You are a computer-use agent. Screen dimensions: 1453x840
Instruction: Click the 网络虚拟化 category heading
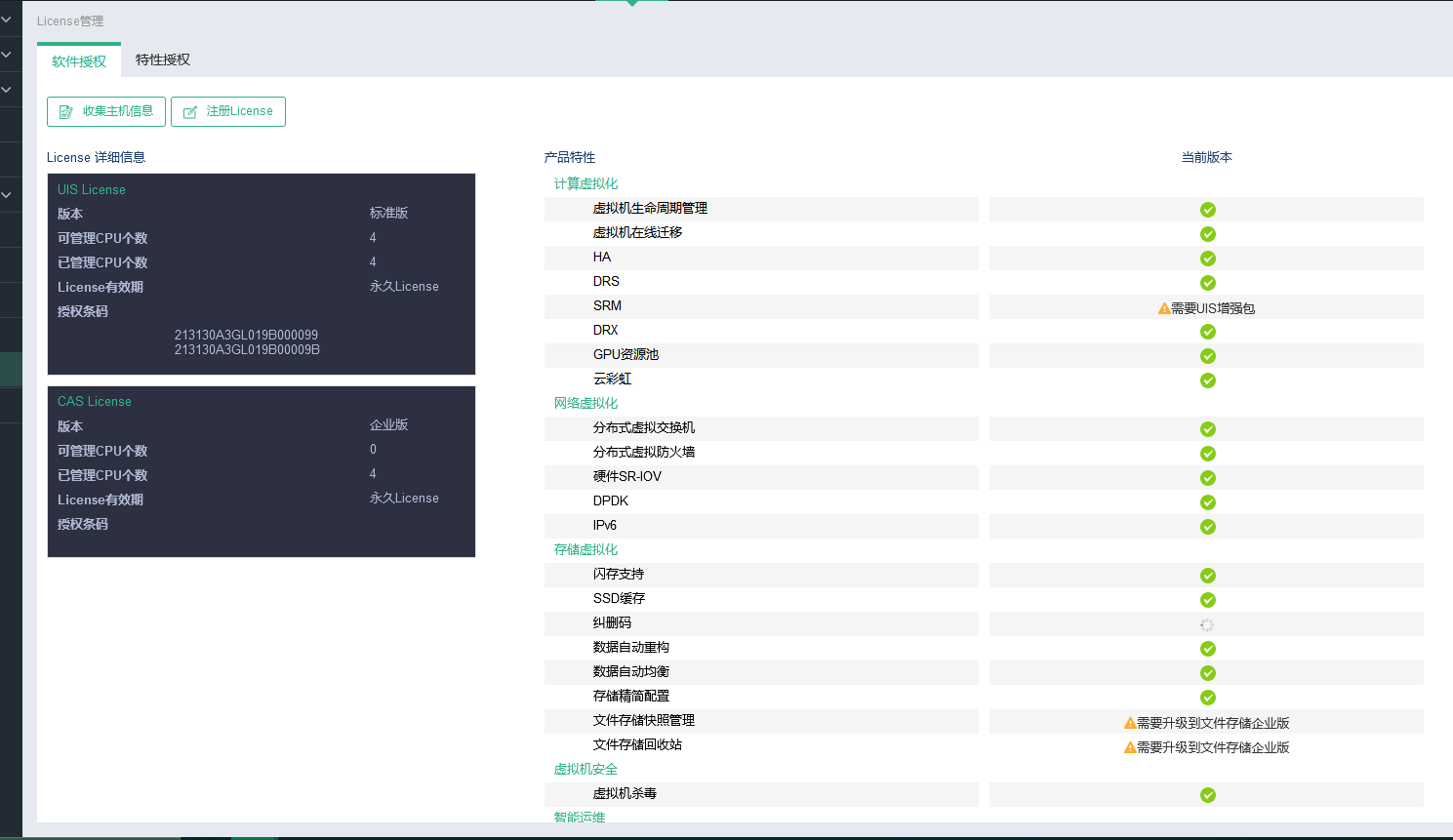[585, 403]
